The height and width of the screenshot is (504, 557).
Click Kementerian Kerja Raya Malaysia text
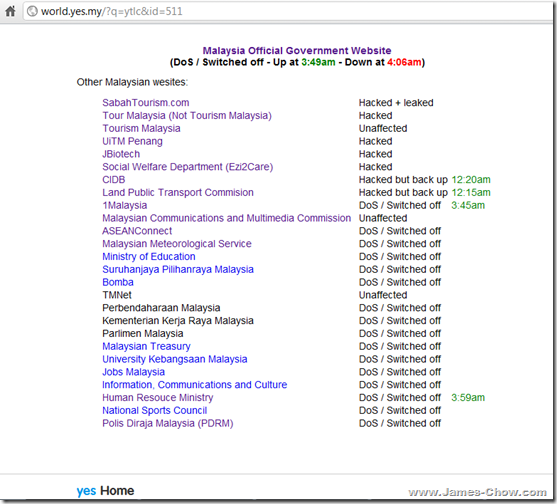(178, 320)
